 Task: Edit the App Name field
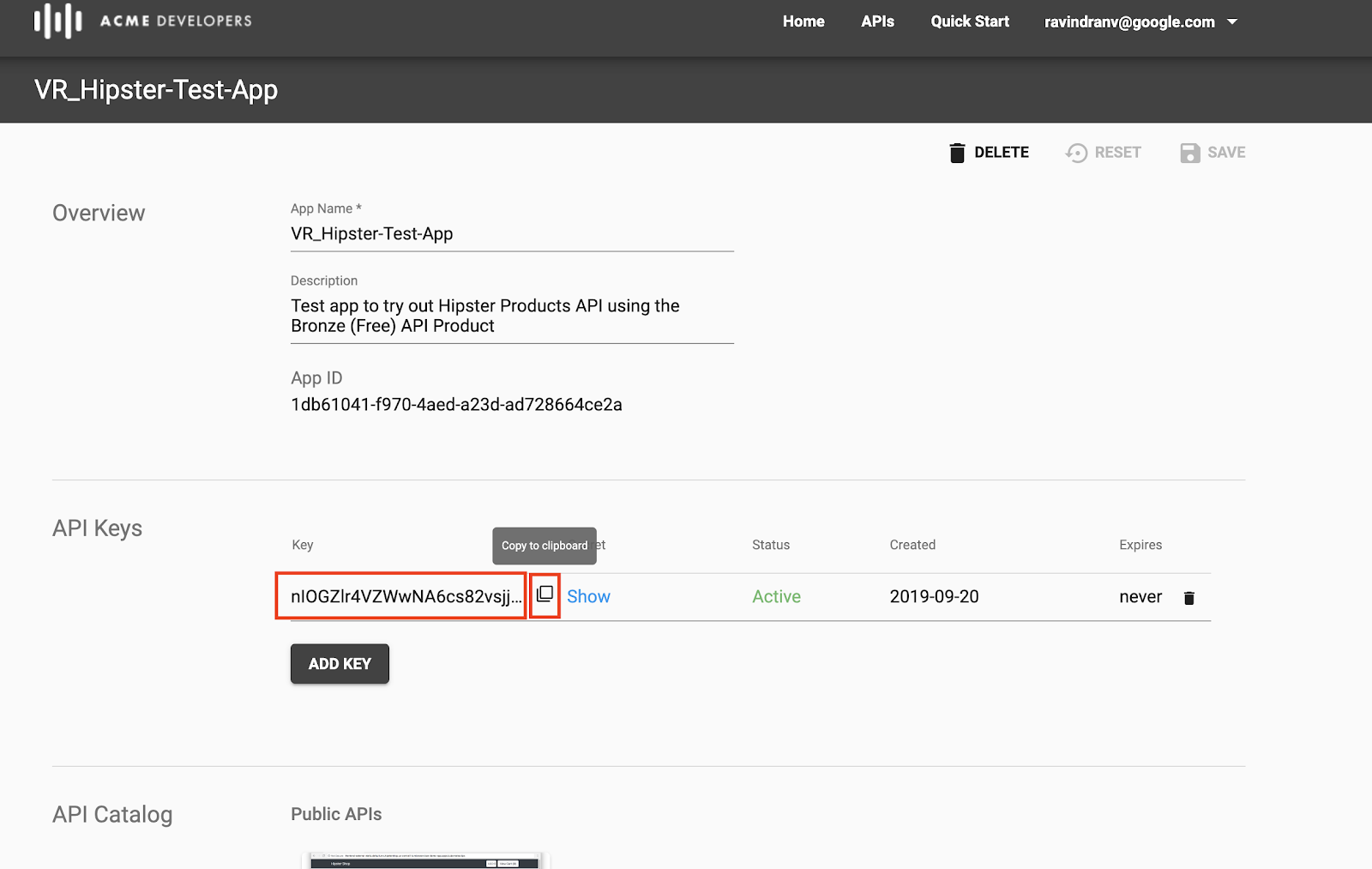(512, 234)
